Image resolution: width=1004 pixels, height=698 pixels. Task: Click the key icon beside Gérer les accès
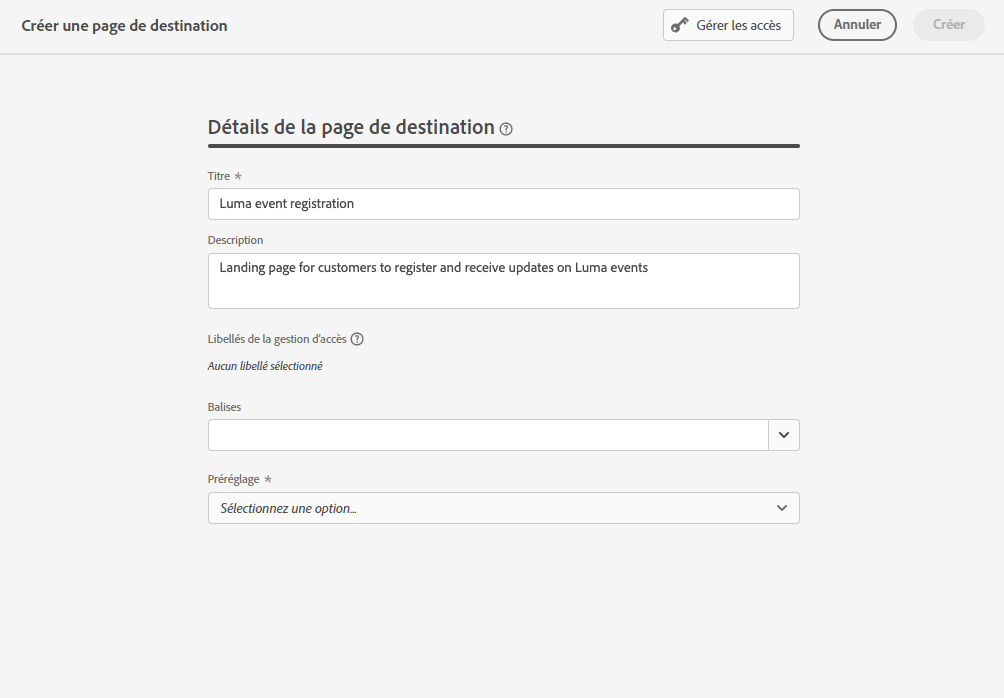[x=680, y=25]
